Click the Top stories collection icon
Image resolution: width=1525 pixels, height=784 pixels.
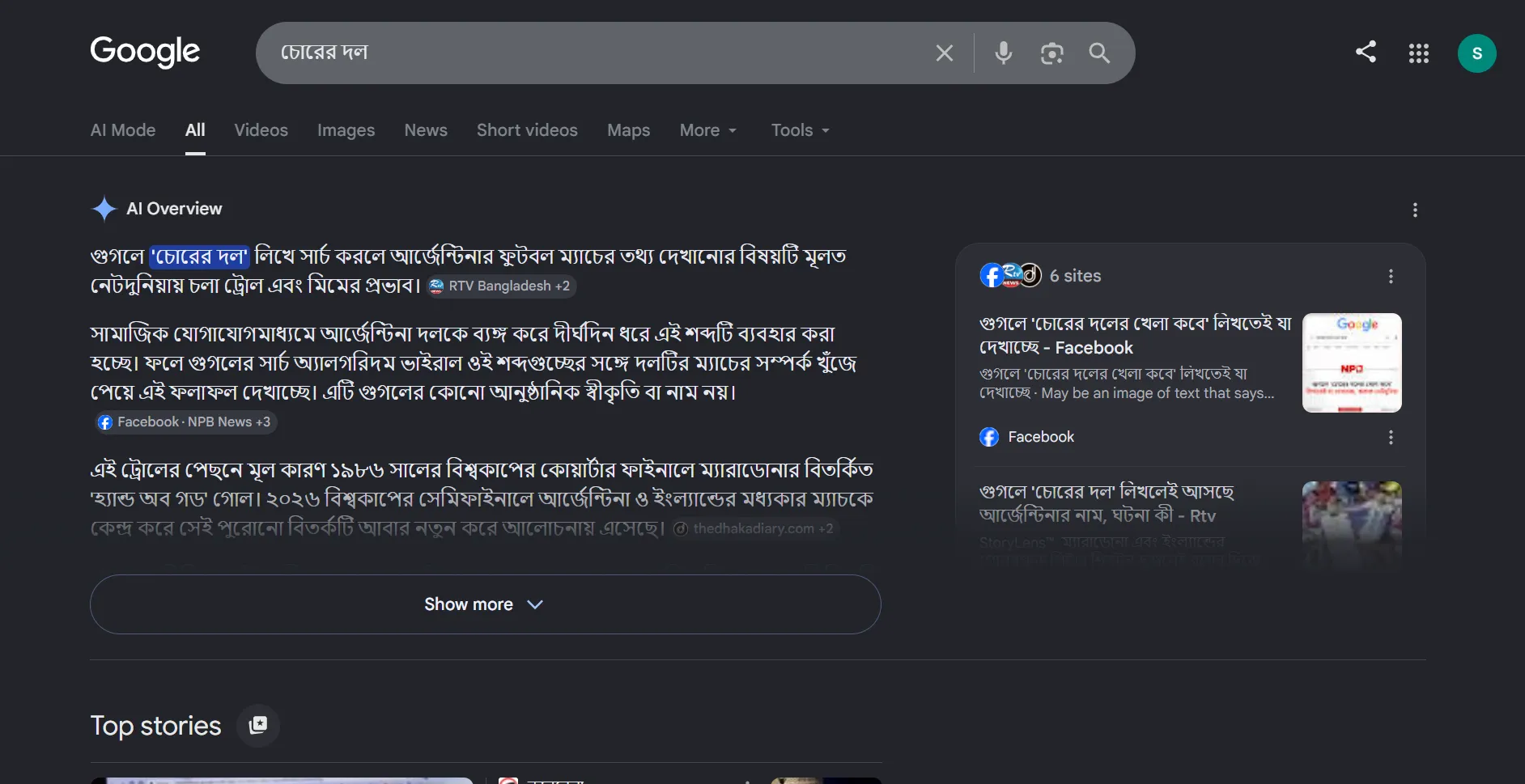coord(258,726)
